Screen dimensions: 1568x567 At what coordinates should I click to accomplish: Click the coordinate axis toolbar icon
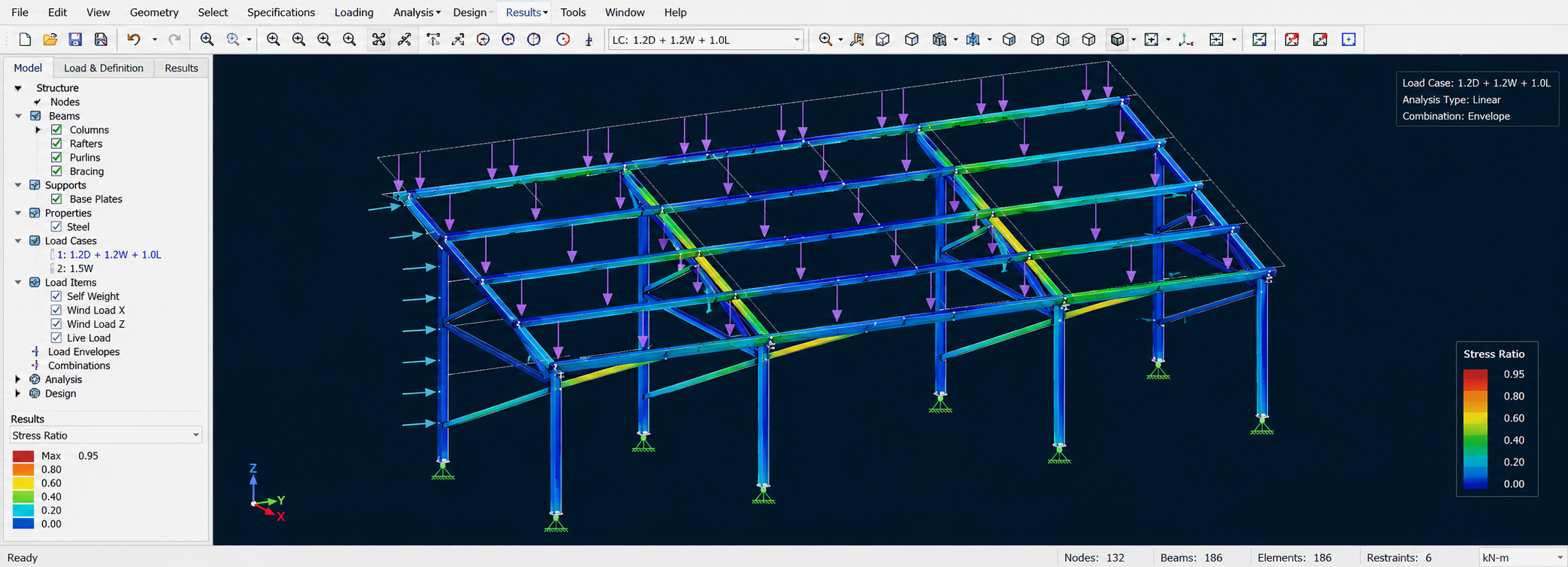point(1186,40)
